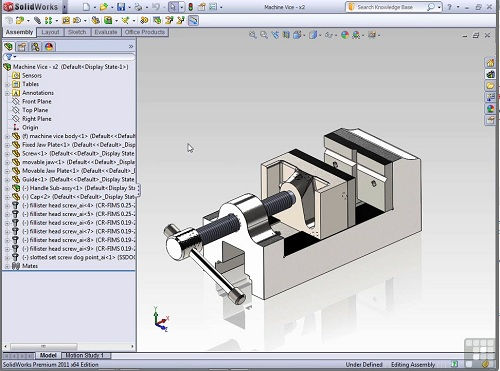Expand the Mates folder in tree
The image size is (500, 371).
[x=7, y=266]
